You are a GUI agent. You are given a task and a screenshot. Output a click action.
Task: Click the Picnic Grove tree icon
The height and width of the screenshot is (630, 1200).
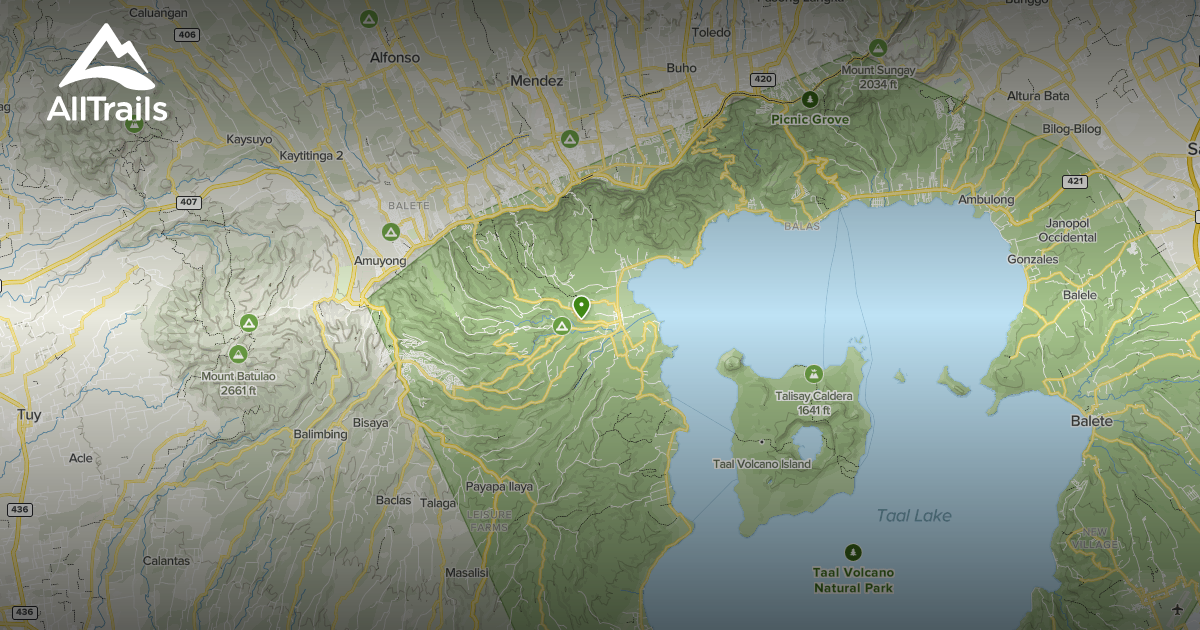[809, 100]
